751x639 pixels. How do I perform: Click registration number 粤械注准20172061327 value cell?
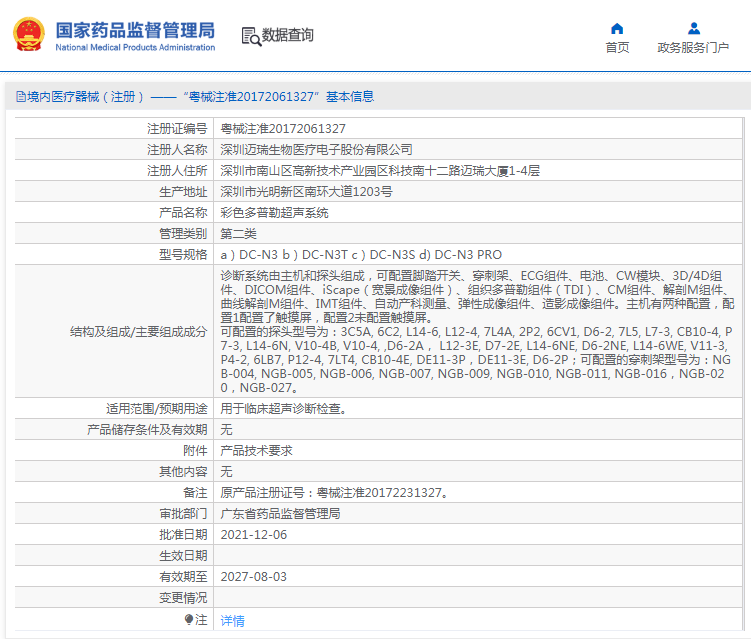point(283,129)
